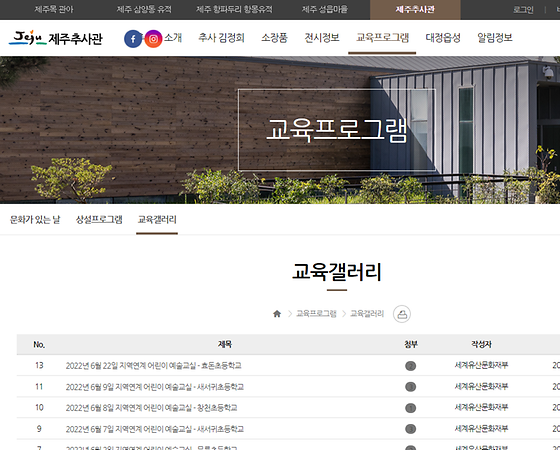Select the 교육갤러리 subtab

click(157, 220)
